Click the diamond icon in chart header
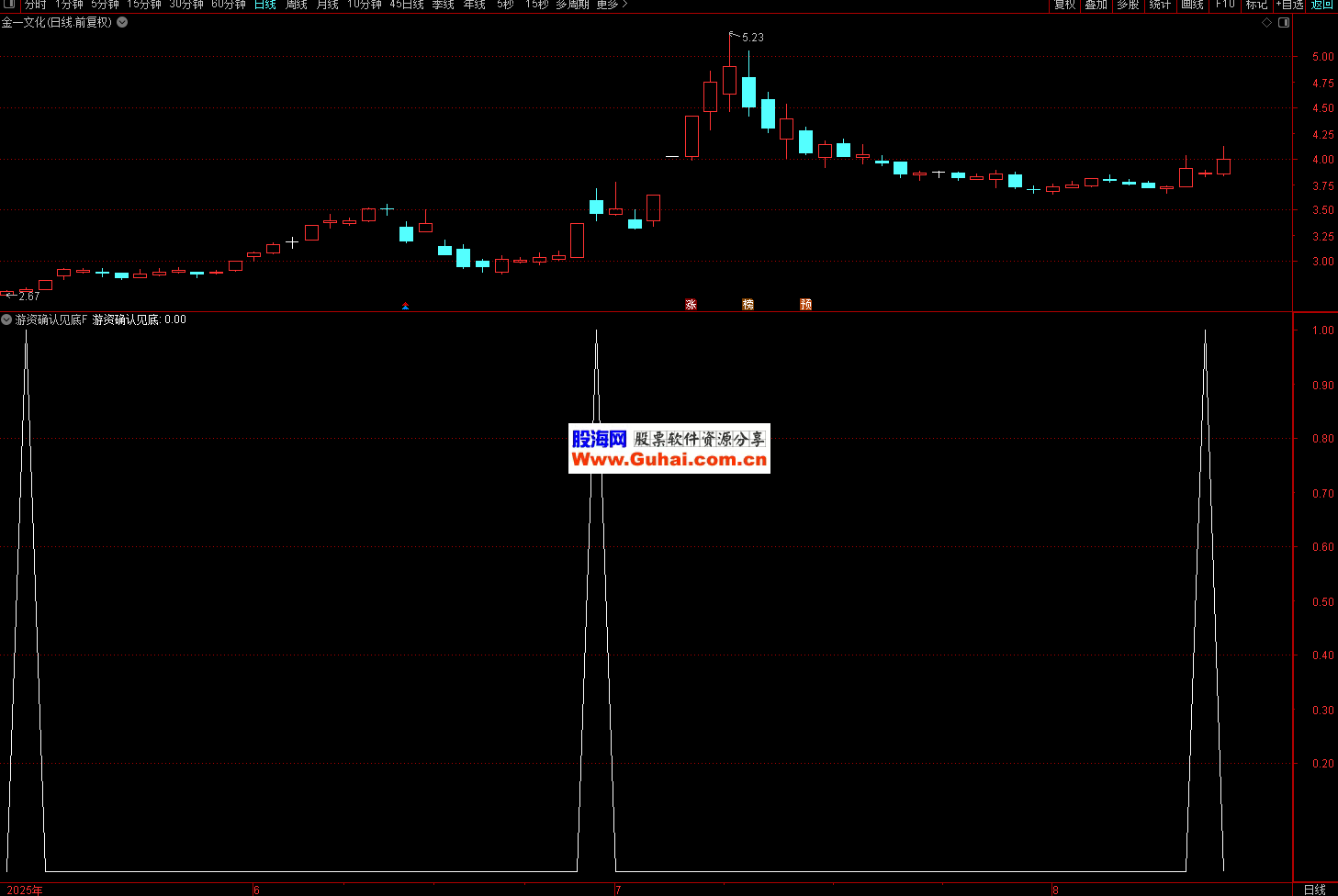Image resolution: width=1338 pixels, height=896 pixels. (x=1266, y=23)
